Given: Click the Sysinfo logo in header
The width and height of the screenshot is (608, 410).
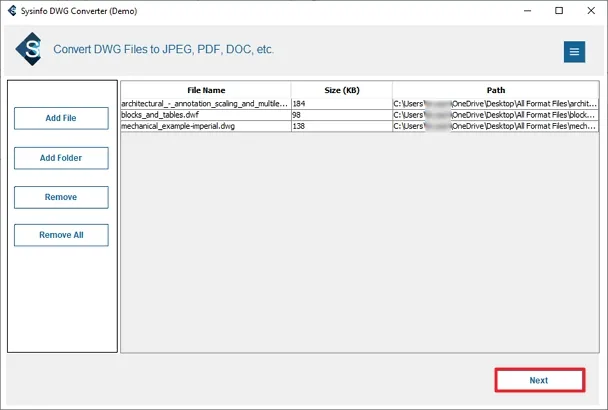Looking at the screenshot, I should pyautogui.click(x=29, y=49).
